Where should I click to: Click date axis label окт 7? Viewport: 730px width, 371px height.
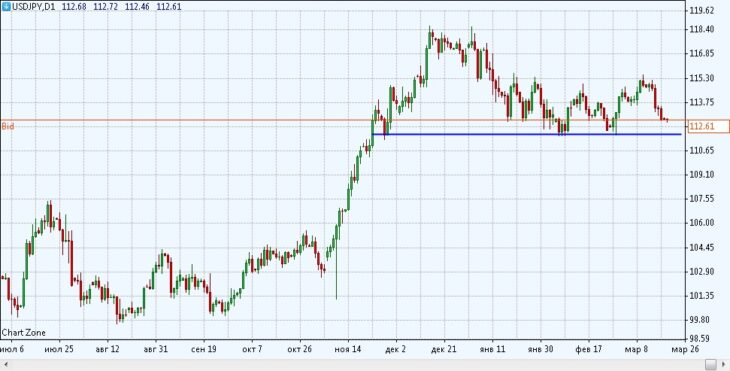252,349
